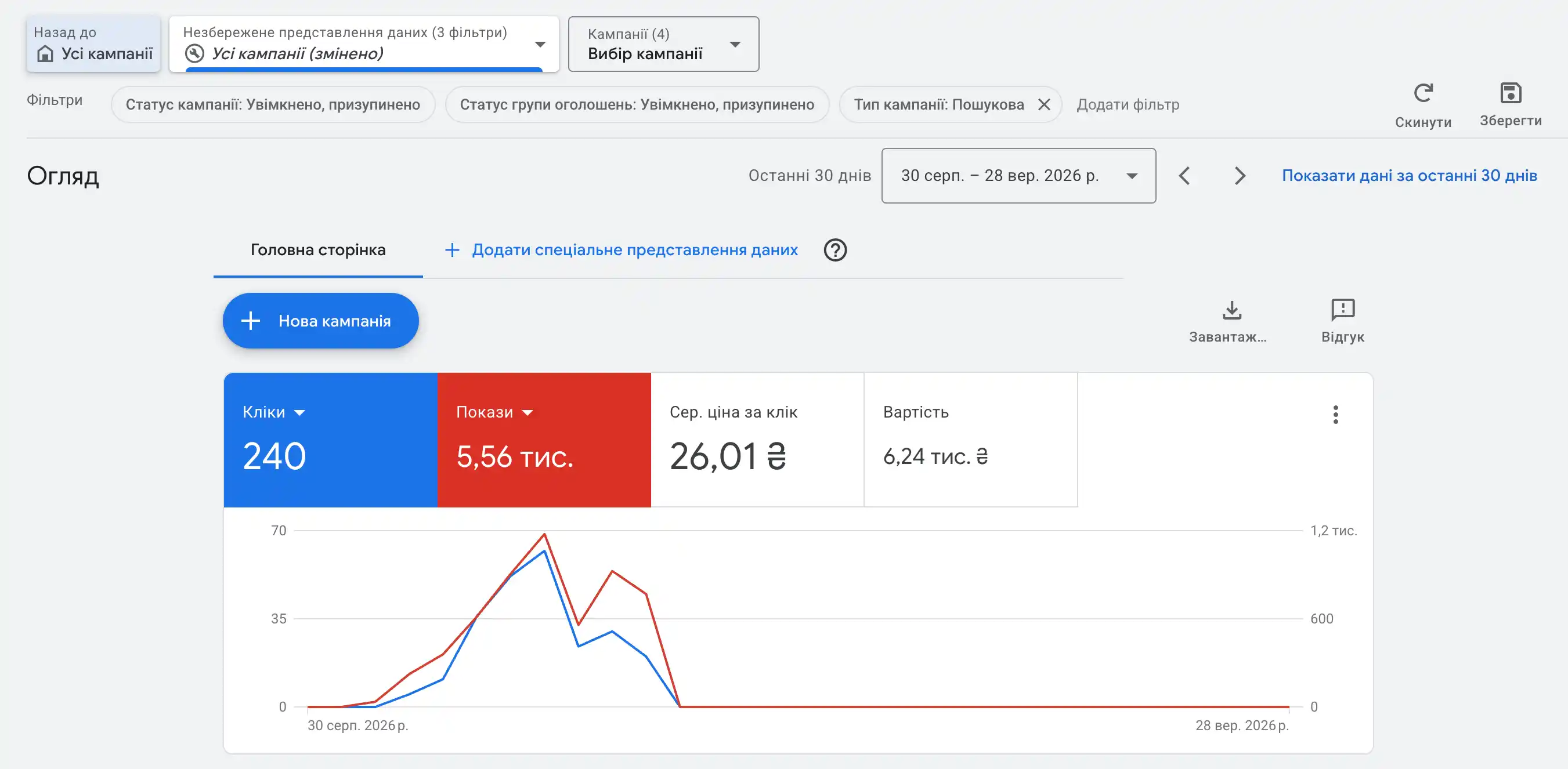The width and height of the screenshot is (1568, 769).
Task: Click the 5,56 тис. impressions value
Action: (514, 456)
